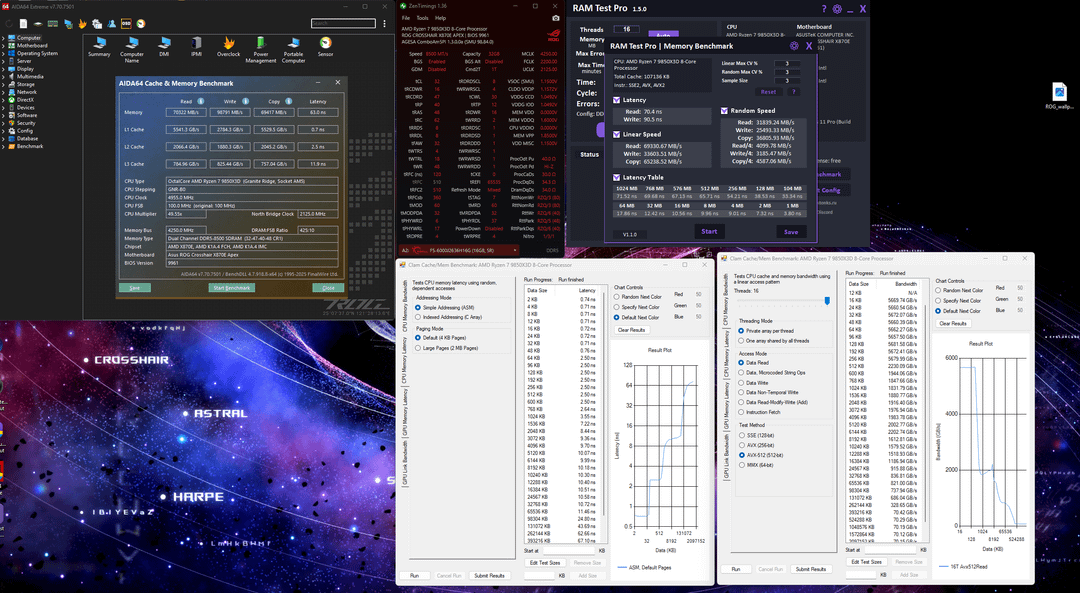The height and width of the screenshot is (593, 1080).
Task: Toggle the Random Speed checkbox
Action: [724, 111]
